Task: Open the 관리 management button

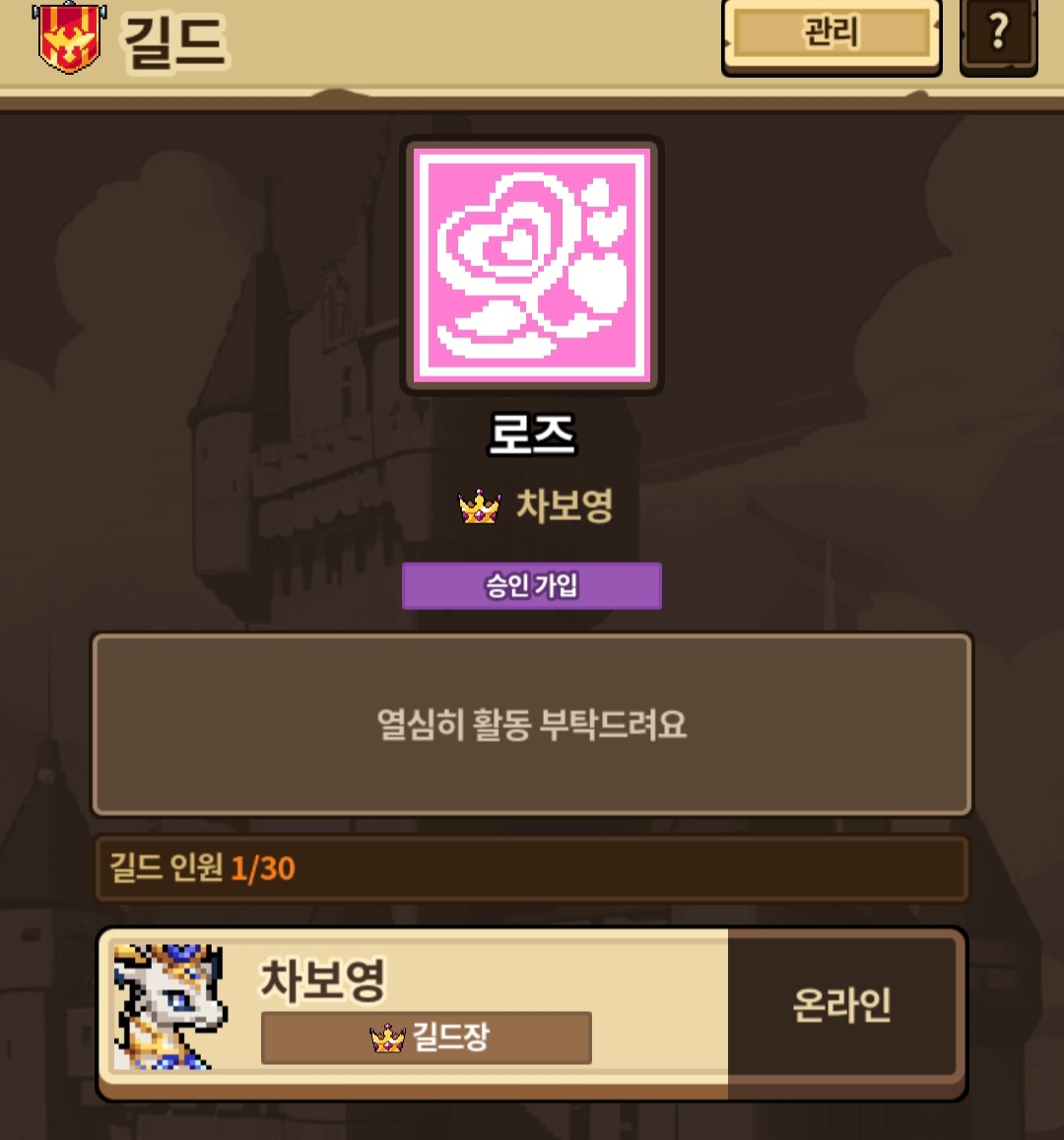Action: pyautogui.click(x=831, y=36)
